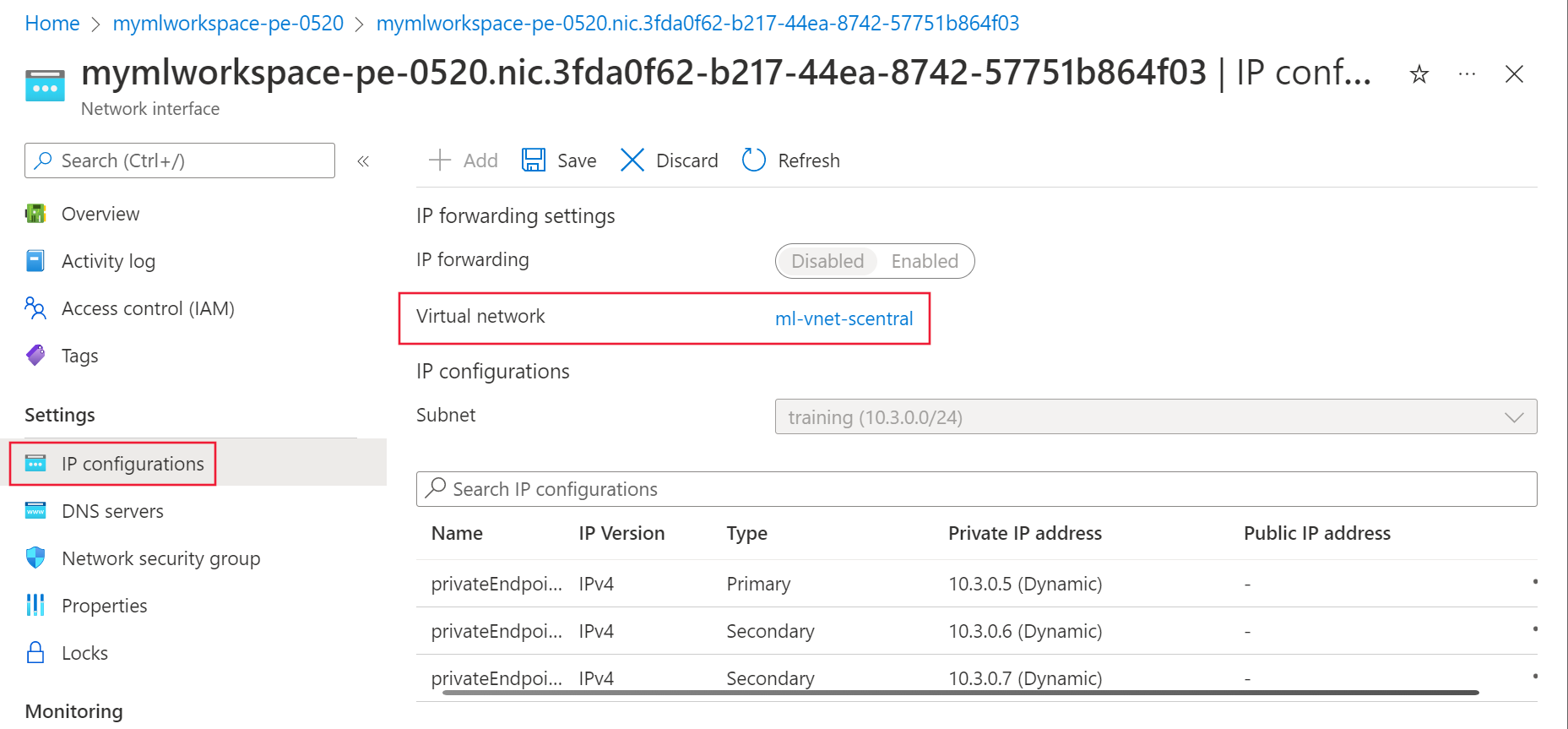Click the Access control (IAM) icon
The height and width of the screenshot is (729, 1568).
pos(35,308)
